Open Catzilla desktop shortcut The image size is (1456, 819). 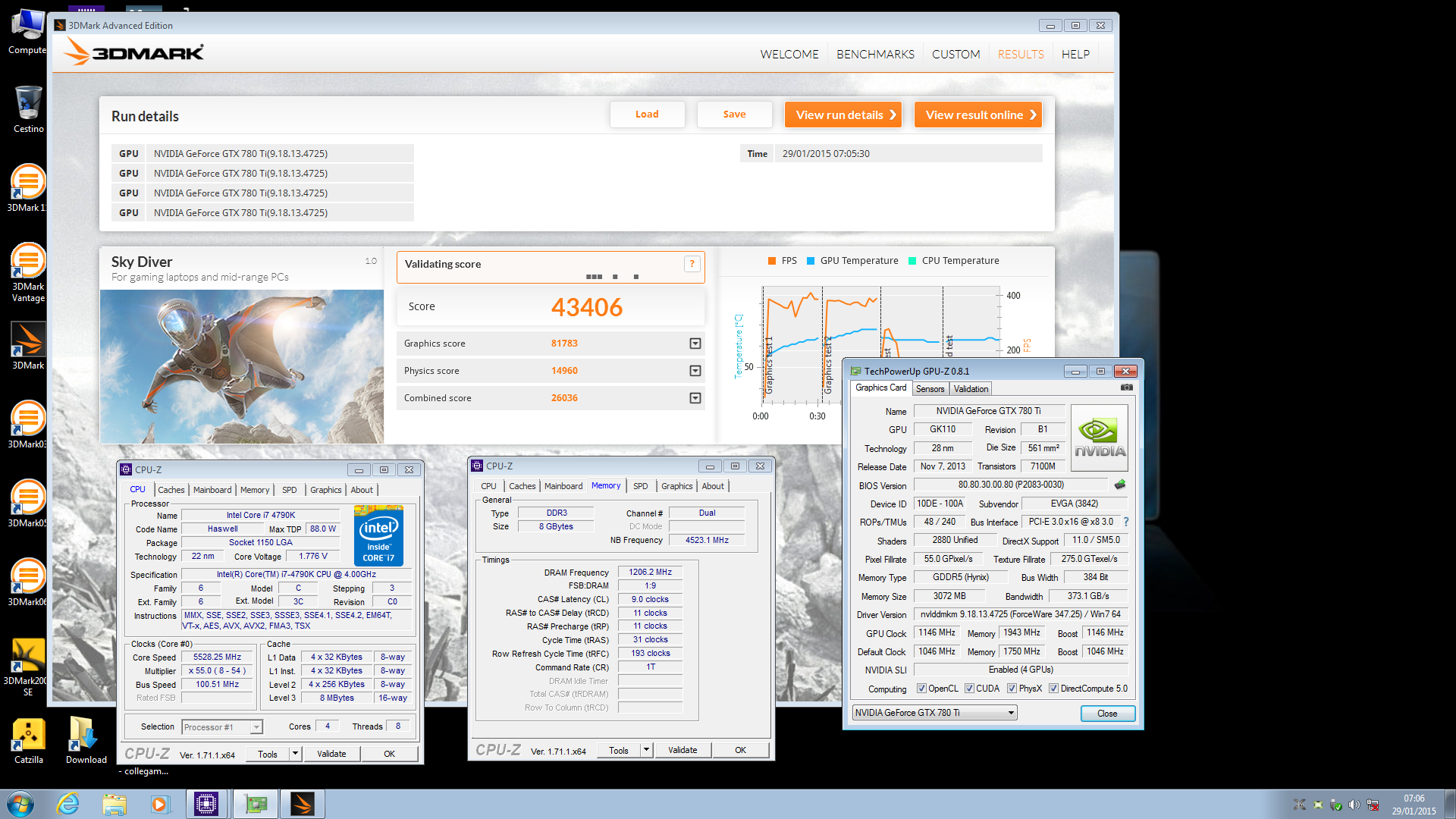[x=28, y=740]
